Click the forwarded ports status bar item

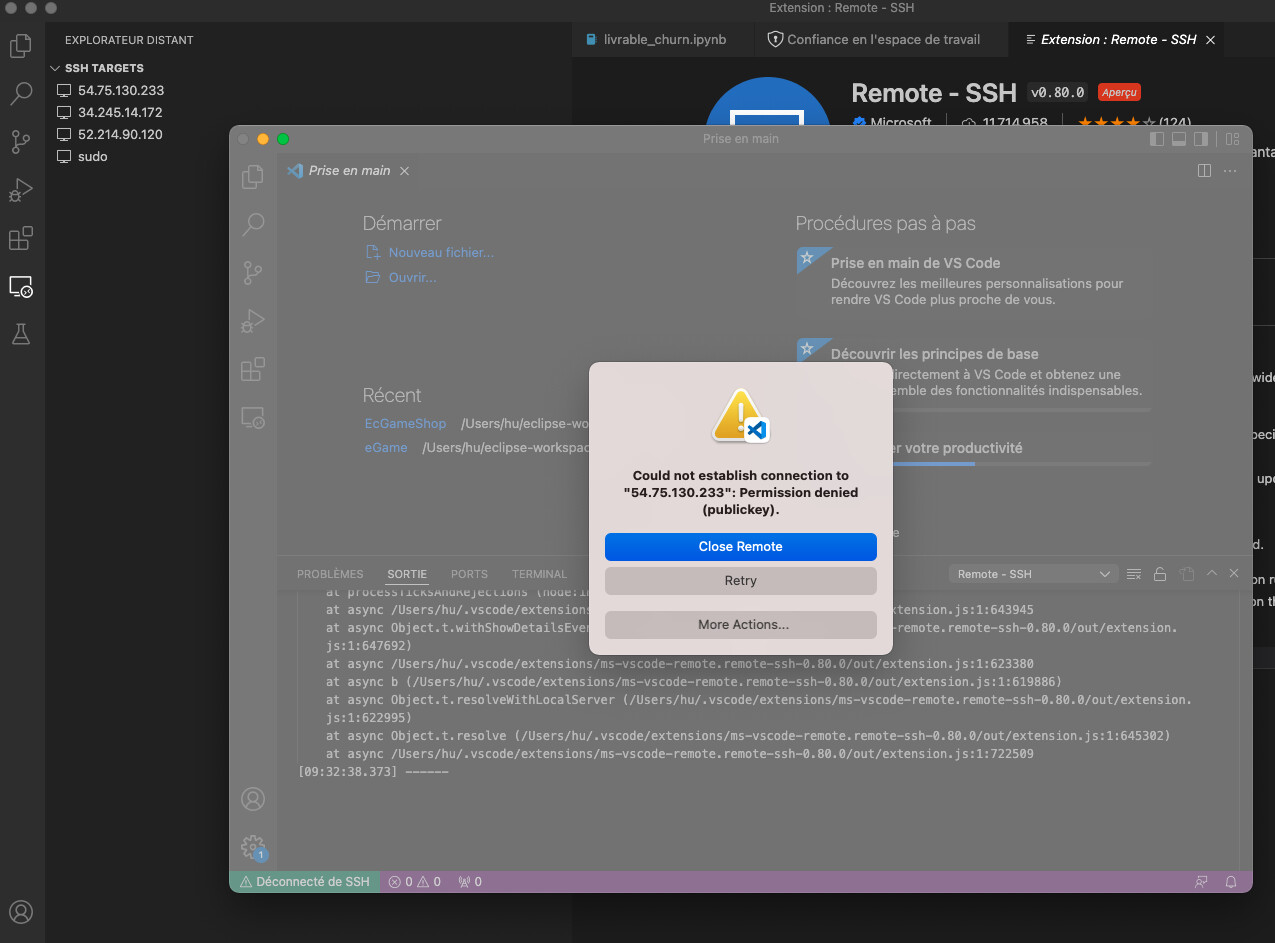pyautogui.click(x=469, y=882)
